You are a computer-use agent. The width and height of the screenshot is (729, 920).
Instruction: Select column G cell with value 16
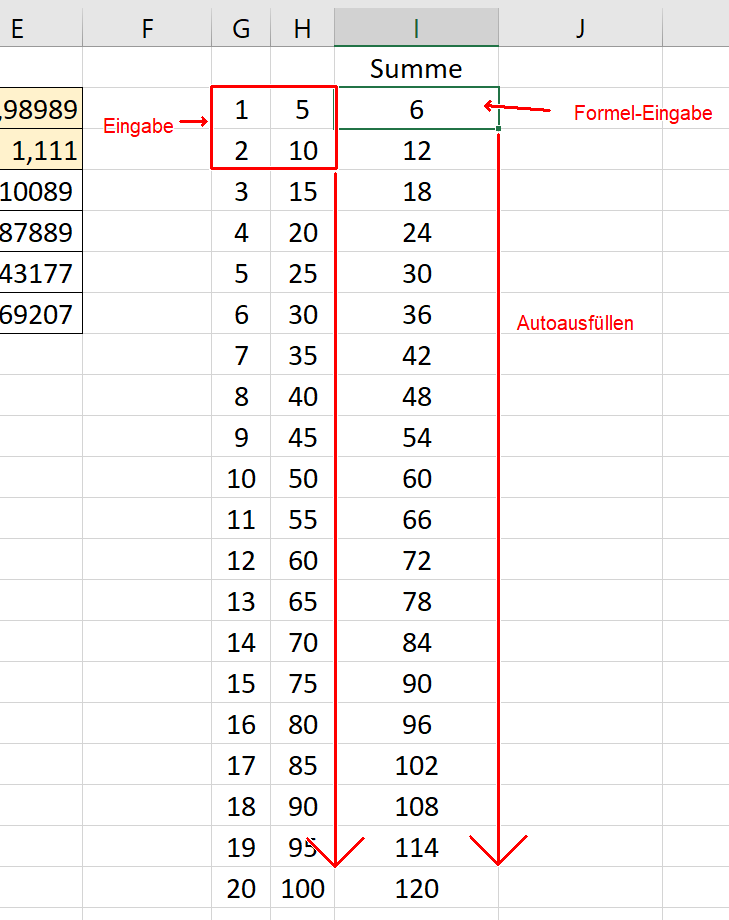241,725
